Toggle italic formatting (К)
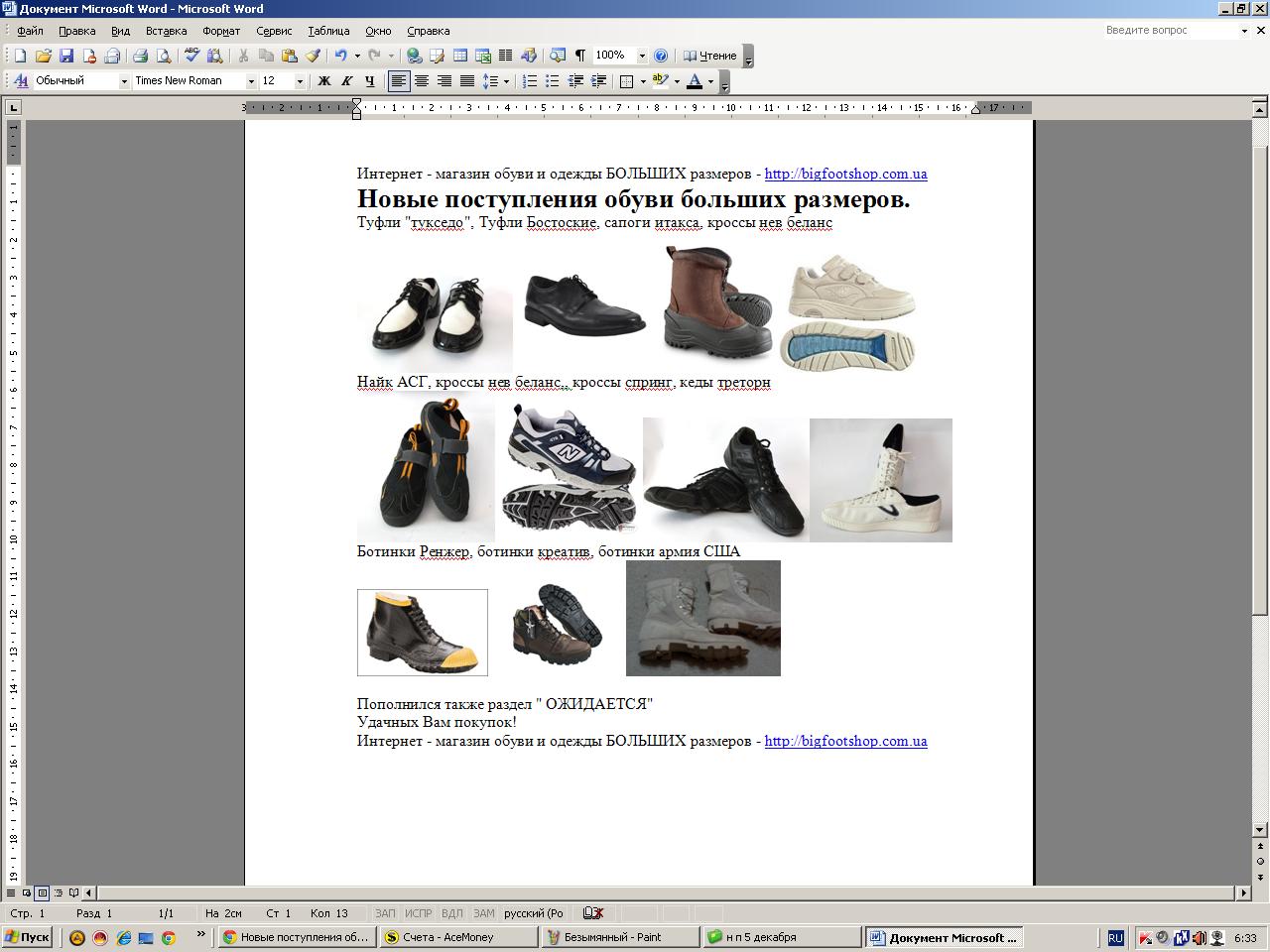The height and width of the screenshot is (952, 1270). [346, 81]
